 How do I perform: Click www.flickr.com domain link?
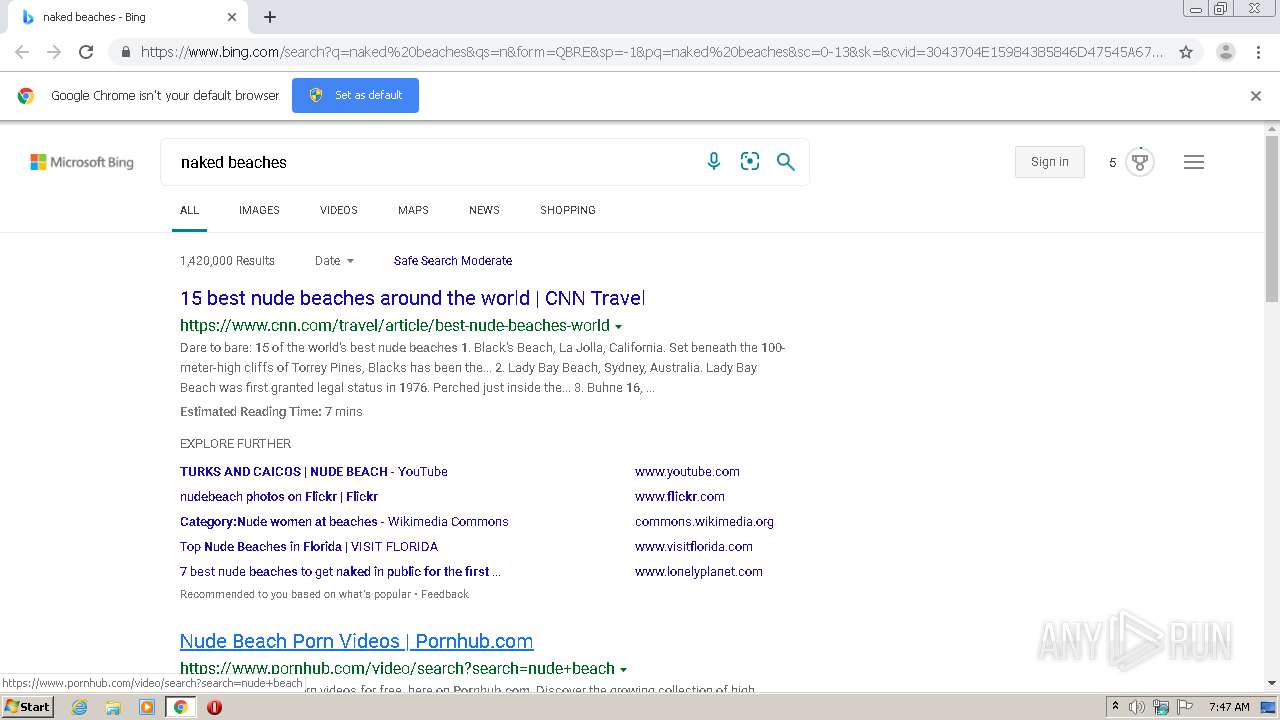680,497
